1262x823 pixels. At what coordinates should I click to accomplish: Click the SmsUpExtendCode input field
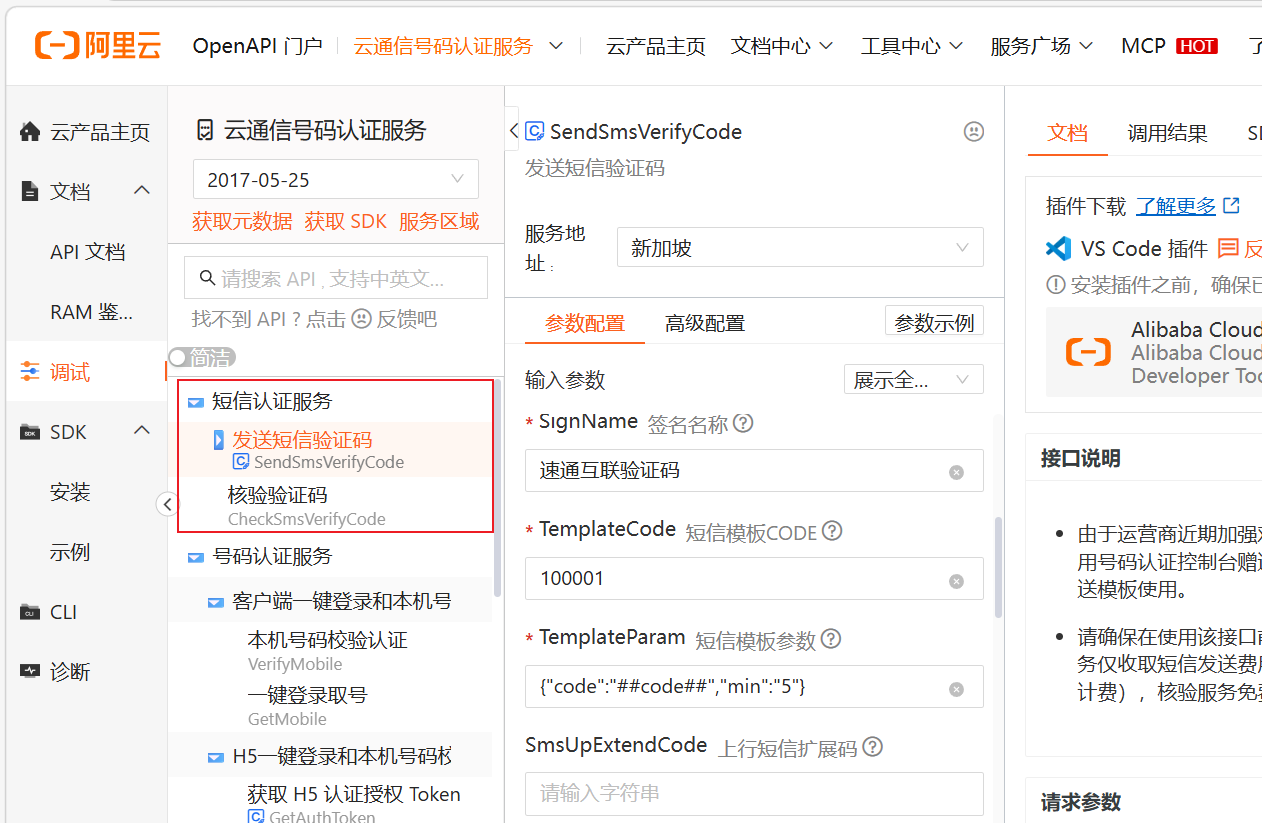(x=754, y=793)
